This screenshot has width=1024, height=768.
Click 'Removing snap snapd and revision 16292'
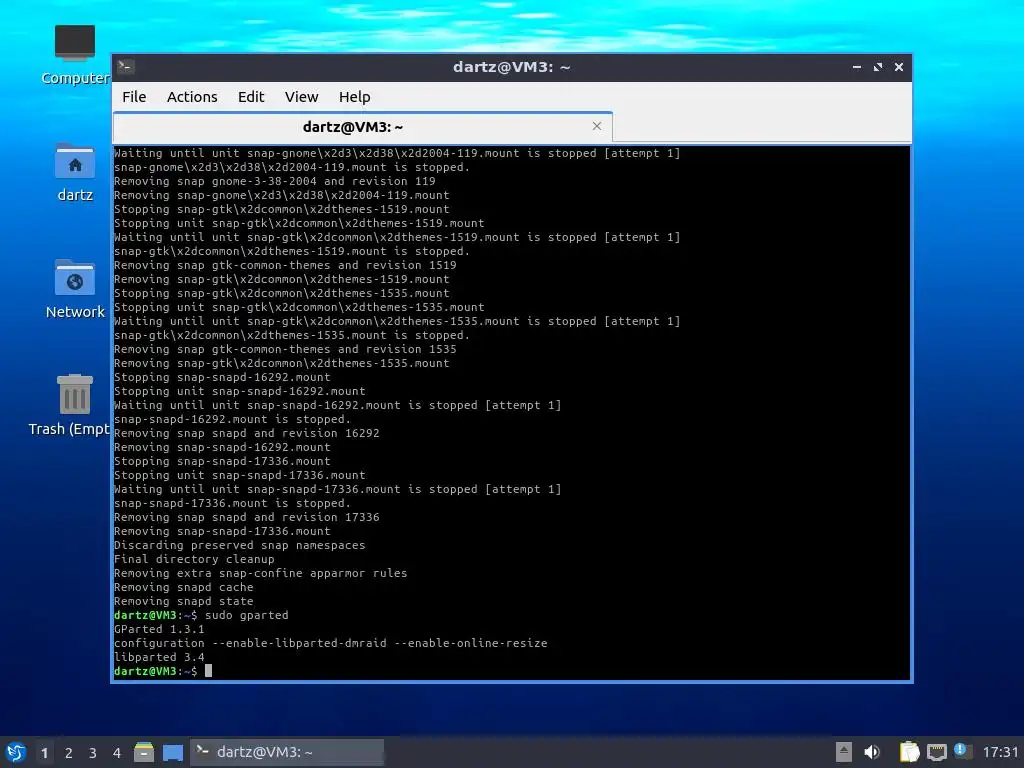coord(246,433)
